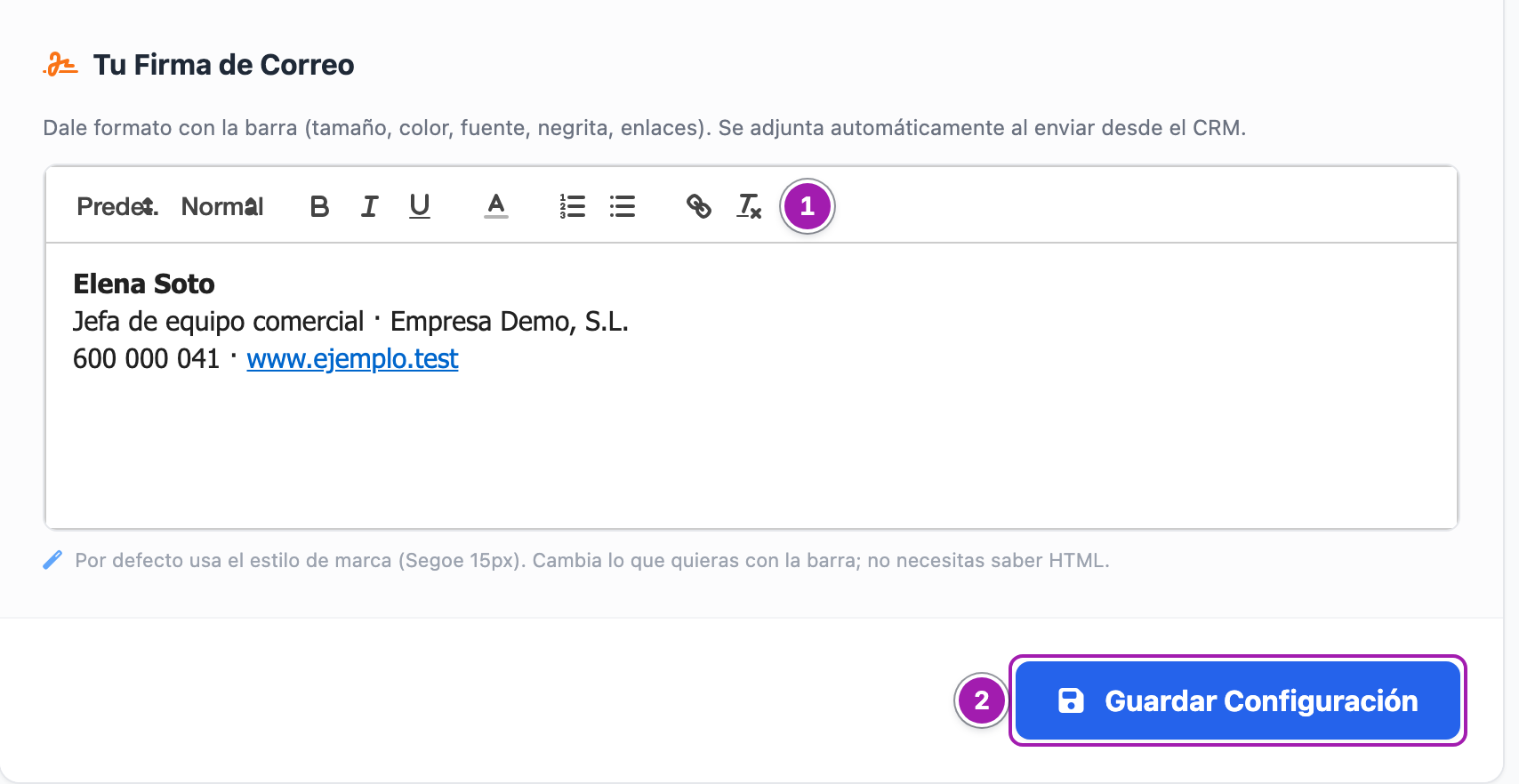Clear formatting with the Tx icon
This screenshot has width=1519, height=784.
point(749,206)
